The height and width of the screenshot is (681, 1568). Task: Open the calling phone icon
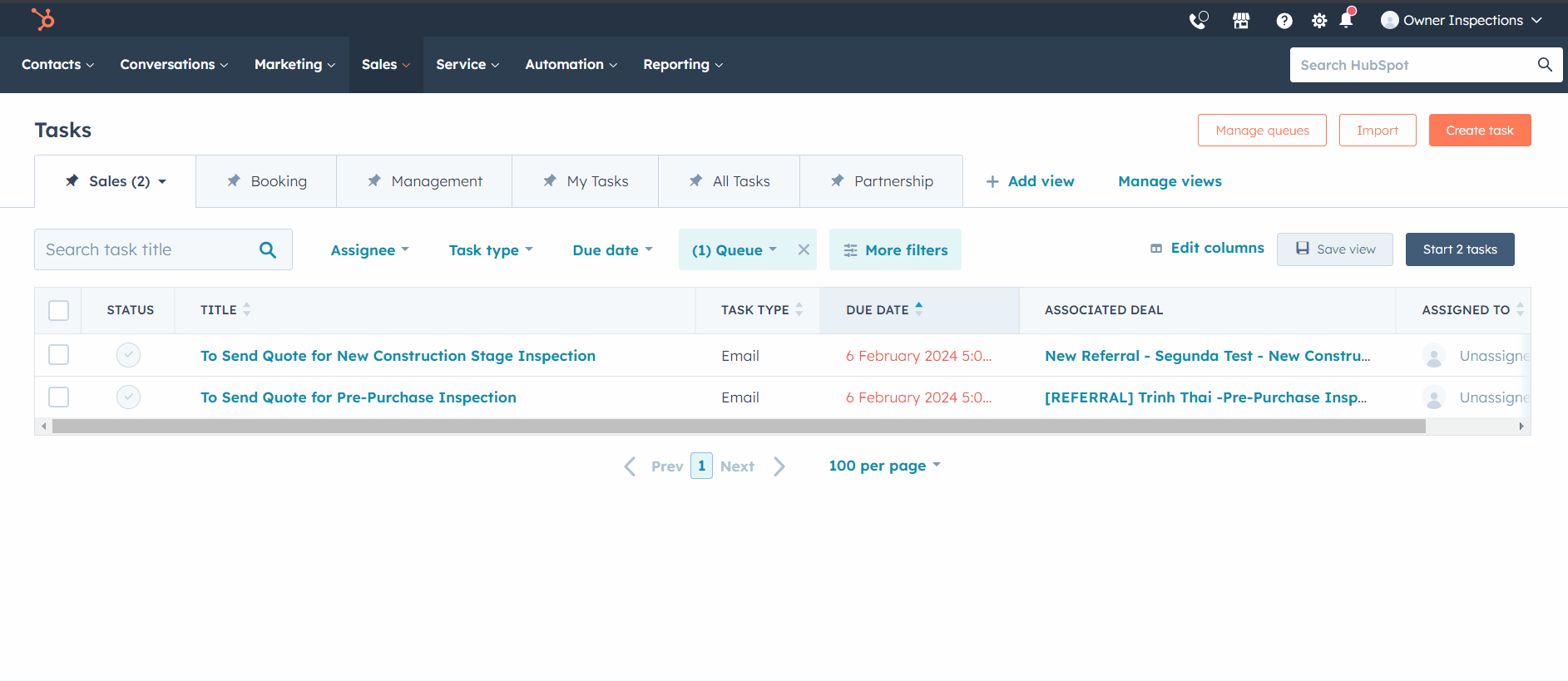pyautogui.click(x=1198, y=21)
